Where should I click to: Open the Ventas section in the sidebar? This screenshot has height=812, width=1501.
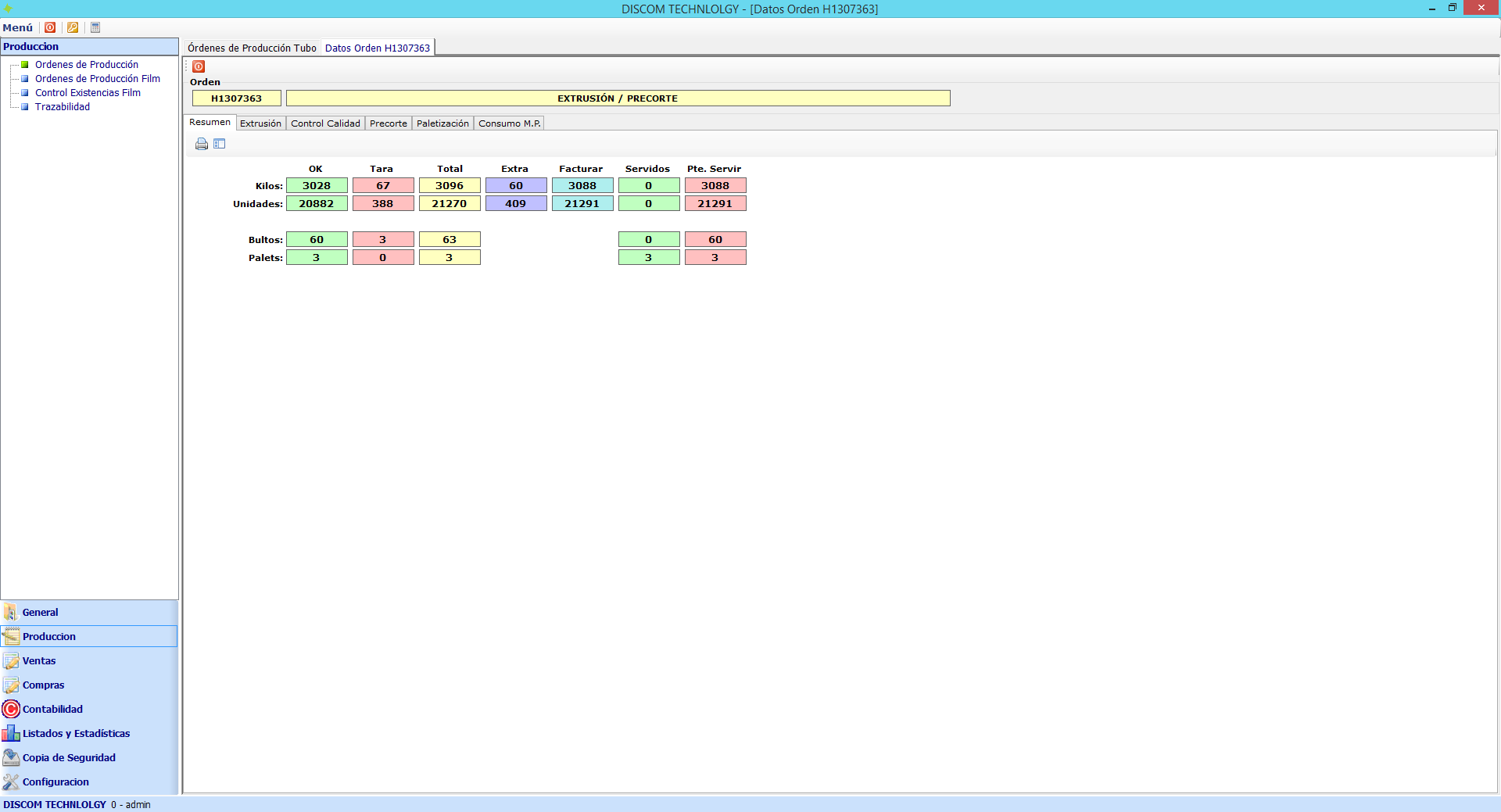tap(39, 660)
